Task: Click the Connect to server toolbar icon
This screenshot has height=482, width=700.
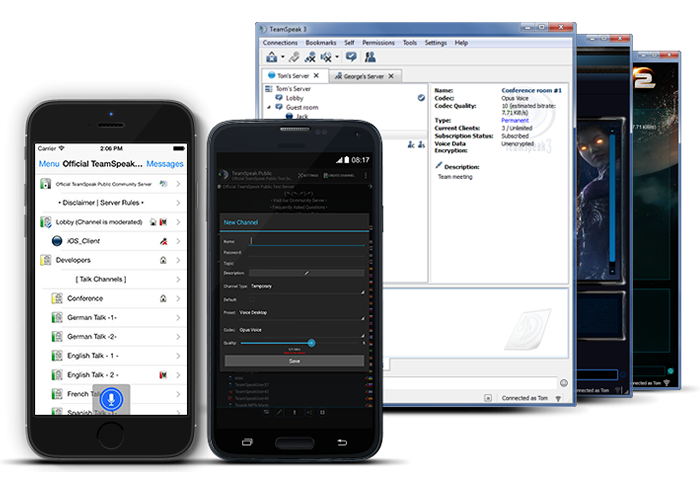Action: pyautogui.click(x=271, y=57)
